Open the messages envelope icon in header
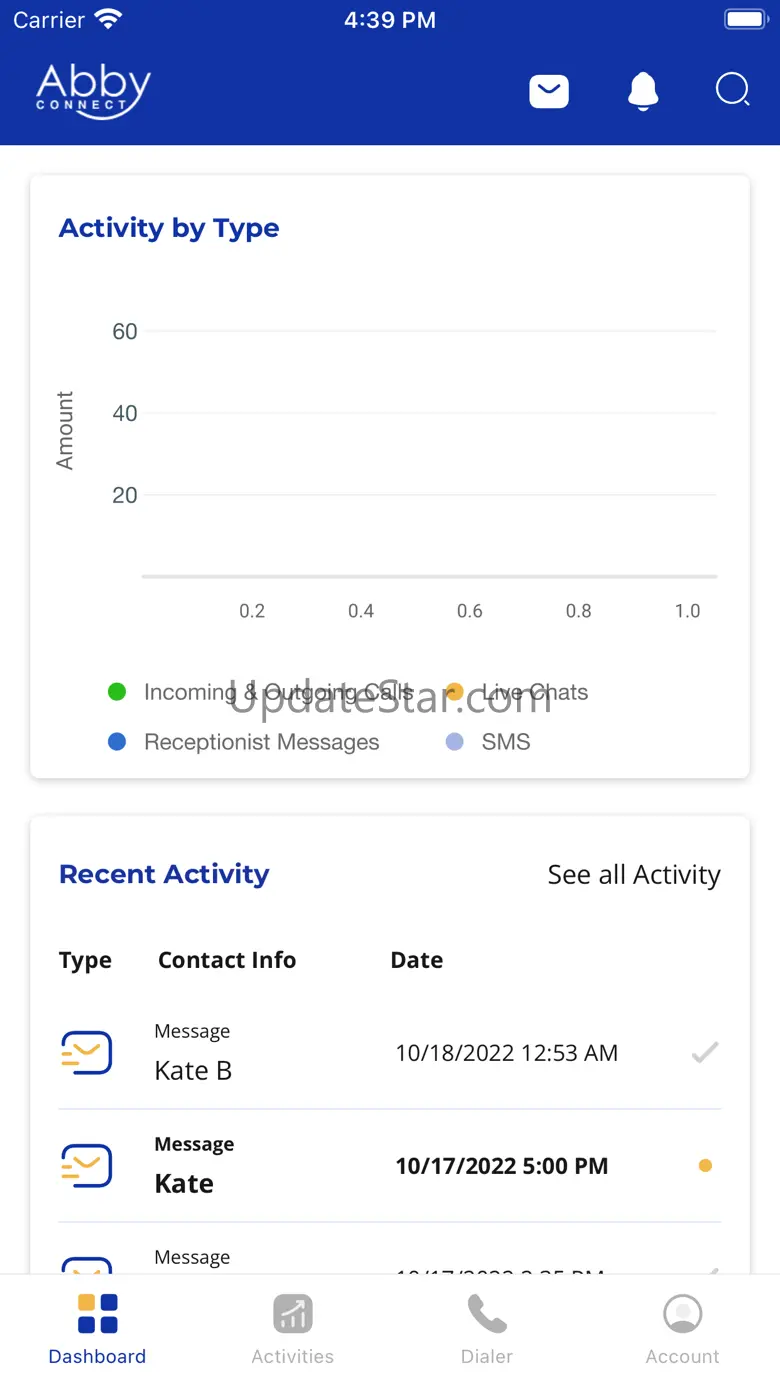 pos(549,92)
